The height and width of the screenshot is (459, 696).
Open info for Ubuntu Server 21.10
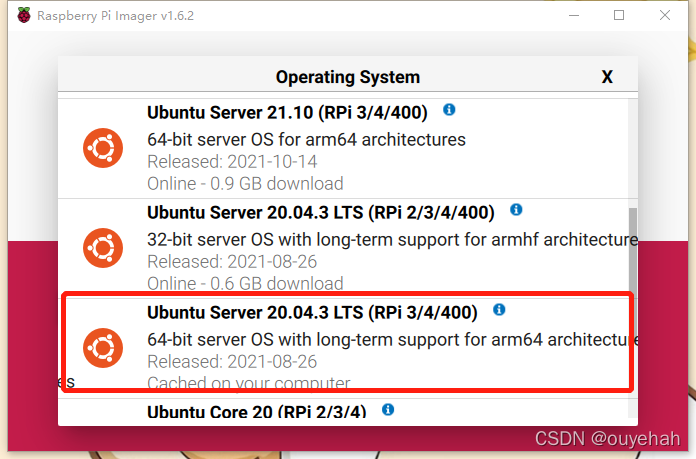click(449, 109)
